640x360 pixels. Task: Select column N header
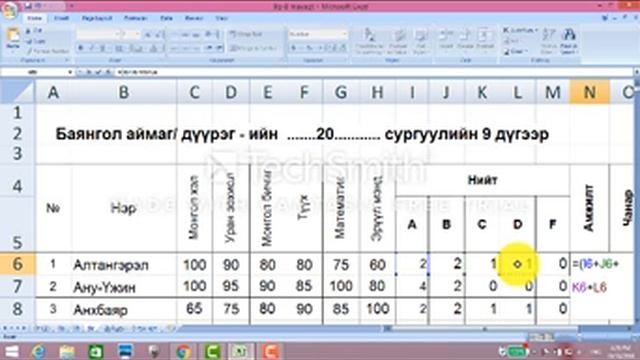tap(589, 92)
